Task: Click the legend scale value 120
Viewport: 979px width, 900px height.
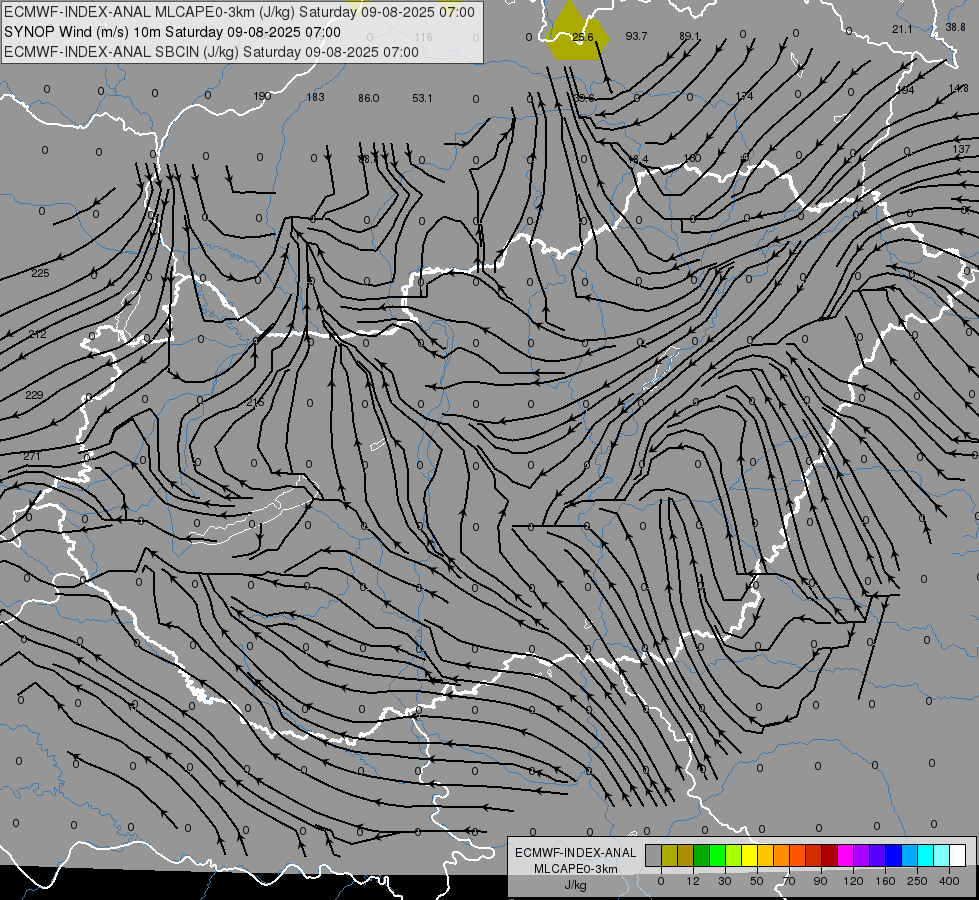Action: pyautogui.click(x=853, y=881)
